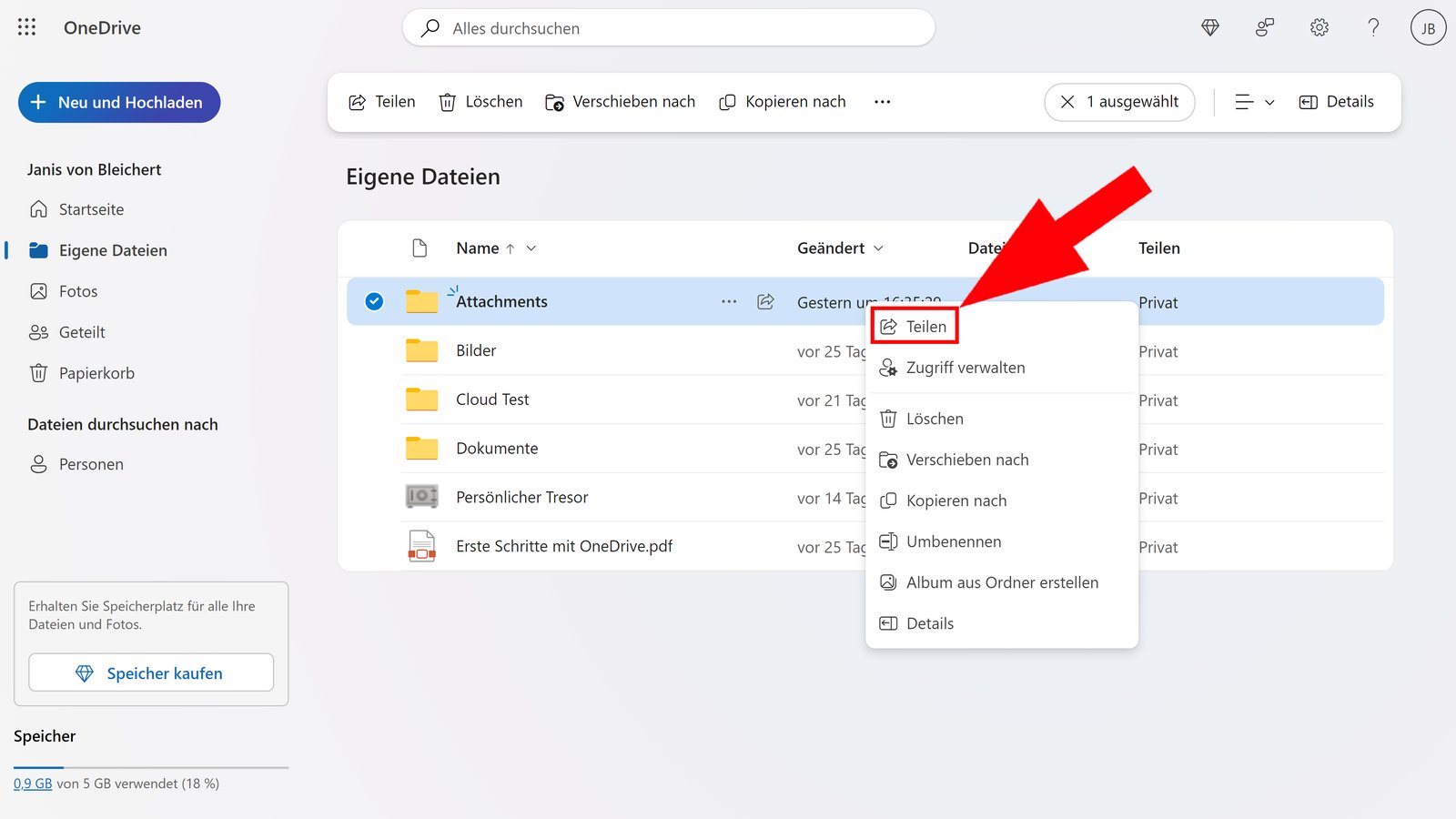The image size is (1456, 819).
Task: Click the help question mark icon
Action: (x=1372, y=27)
